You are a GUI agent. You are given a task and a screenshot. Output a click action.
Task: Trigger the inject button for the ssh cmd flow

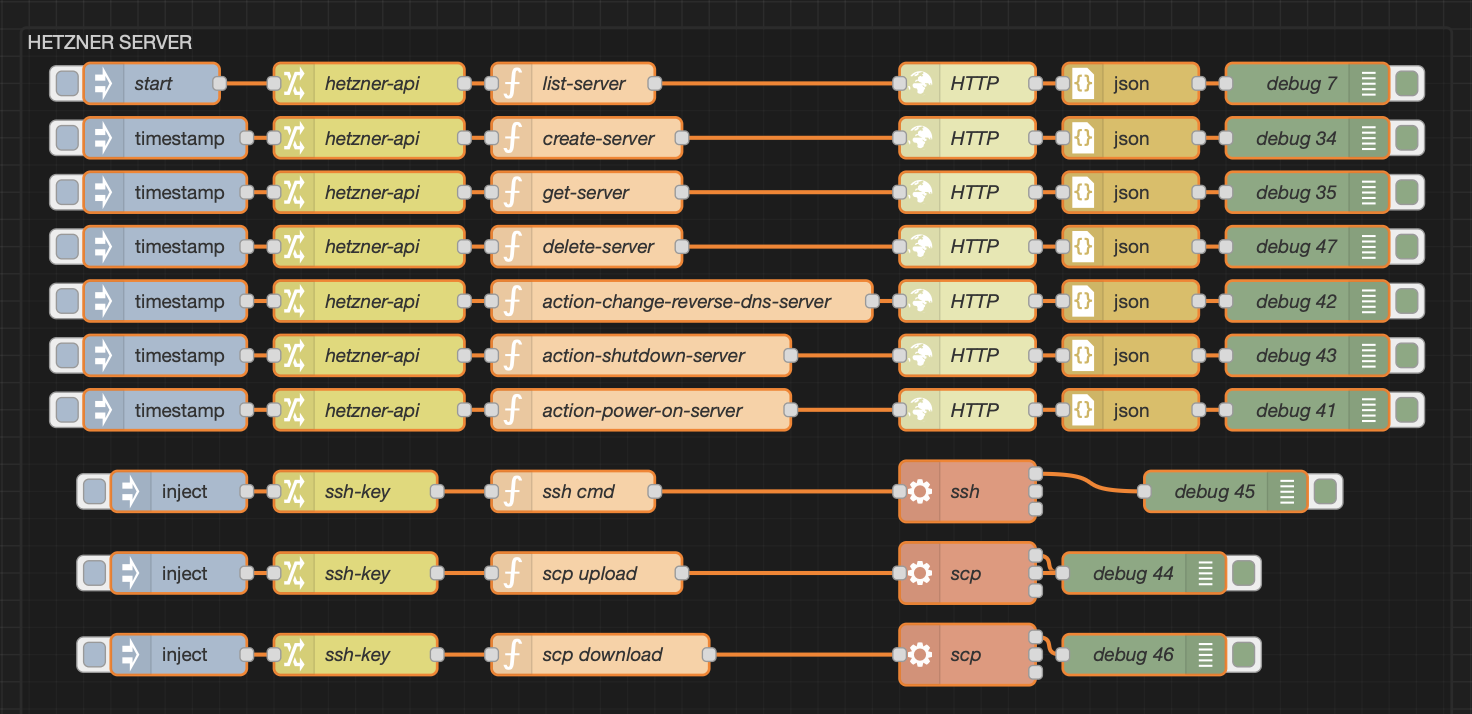(94, 491)
